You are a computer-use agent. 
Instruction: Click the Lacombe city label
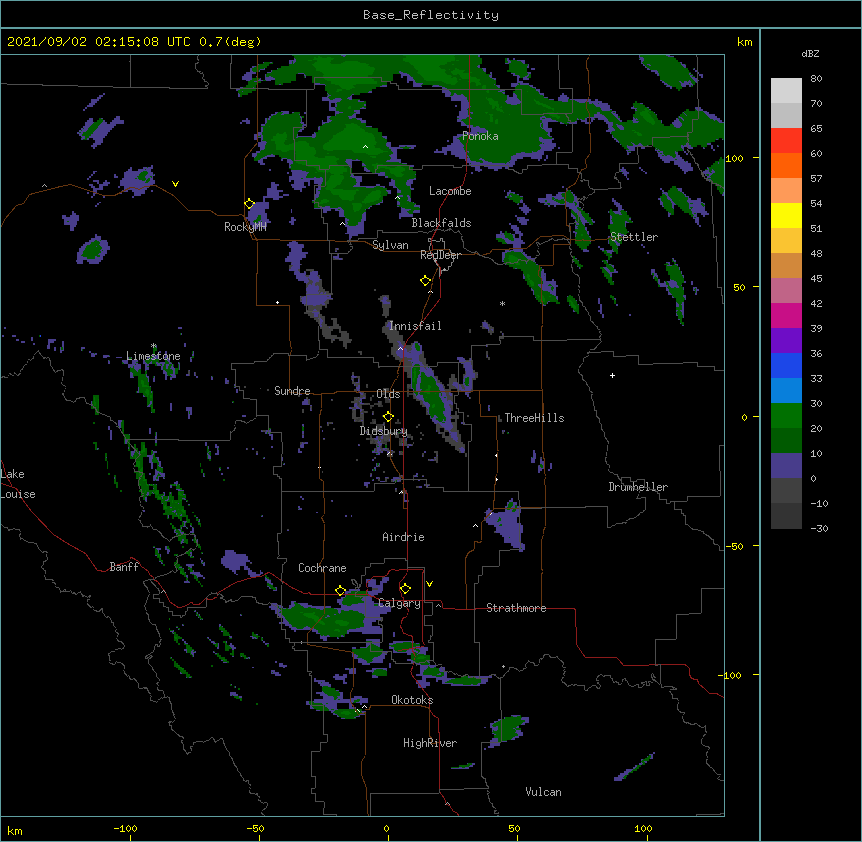pos(450,191)
